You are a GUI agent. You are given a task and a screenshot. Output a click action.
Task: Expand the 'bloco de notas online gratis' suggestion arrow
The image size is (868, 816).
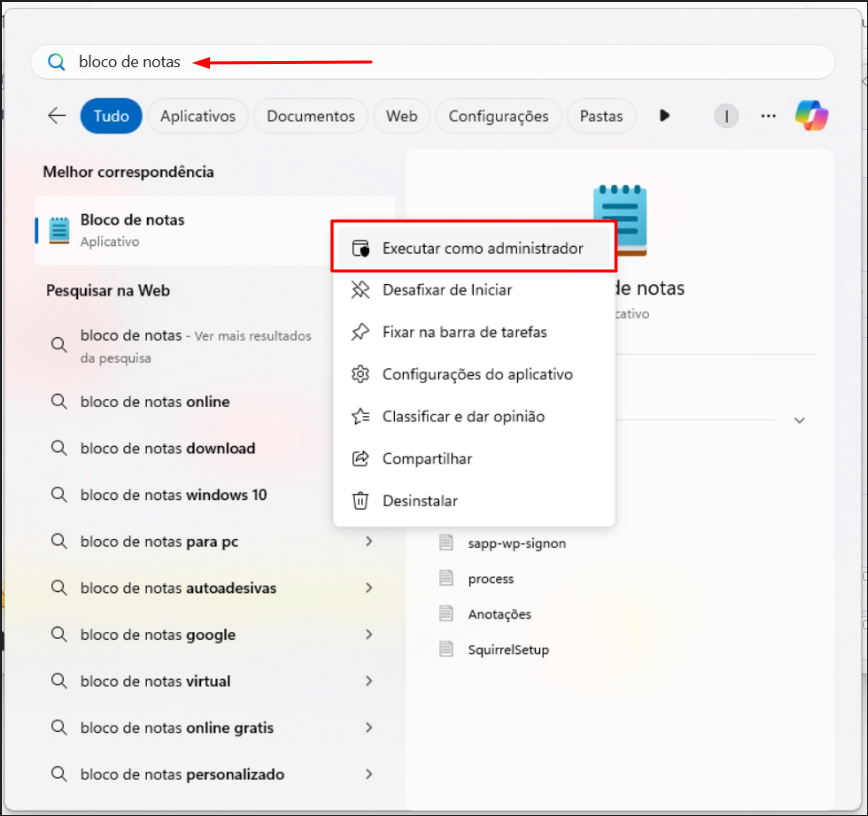(369, 727)
